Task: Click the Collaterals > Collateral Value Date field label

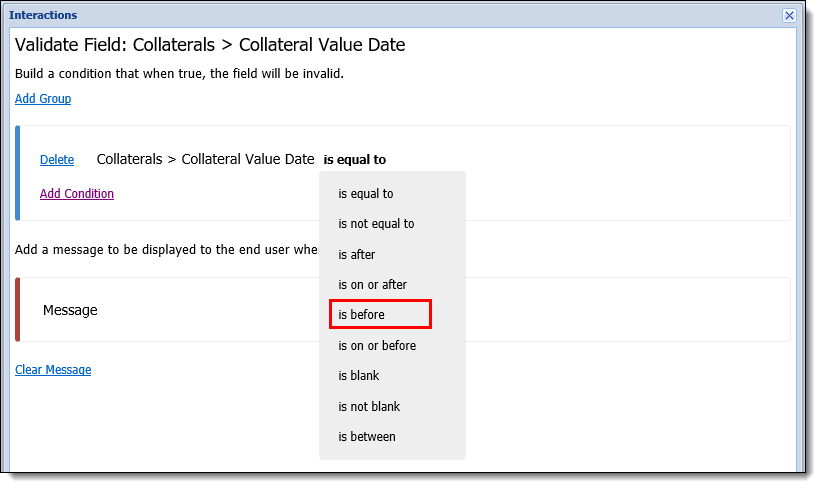Action: click(205, 159)
